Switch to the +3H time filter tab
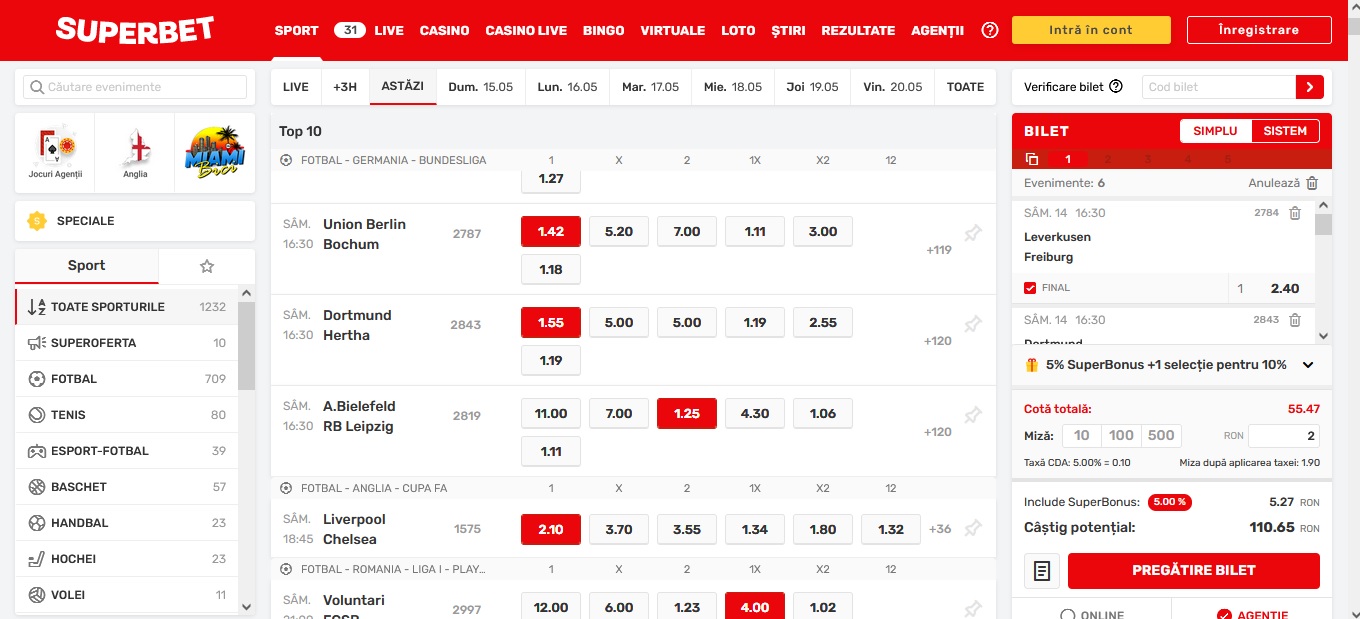This screenshot has width=1360, height=619. pyautogui.click(x=345, y=87)
